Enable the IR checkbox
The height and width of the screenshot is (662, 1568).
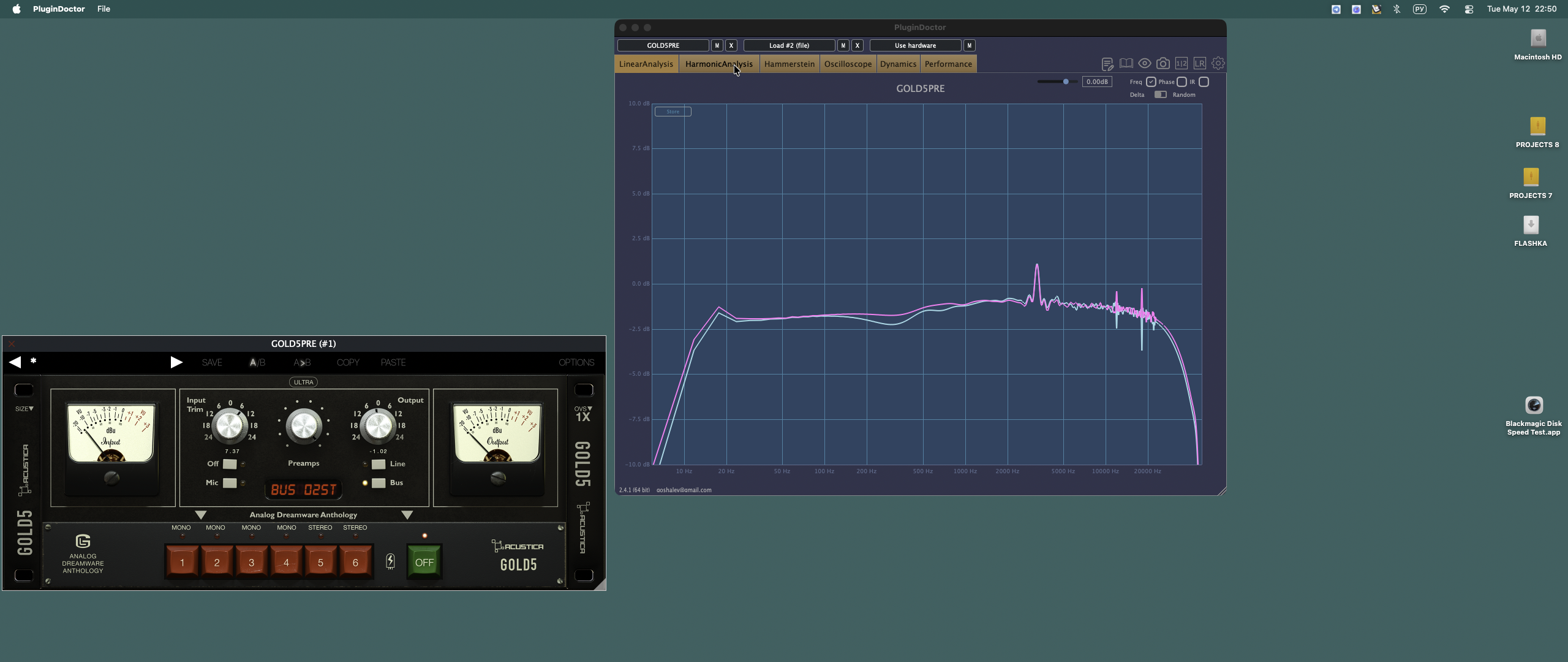(x=1204, y=82)
